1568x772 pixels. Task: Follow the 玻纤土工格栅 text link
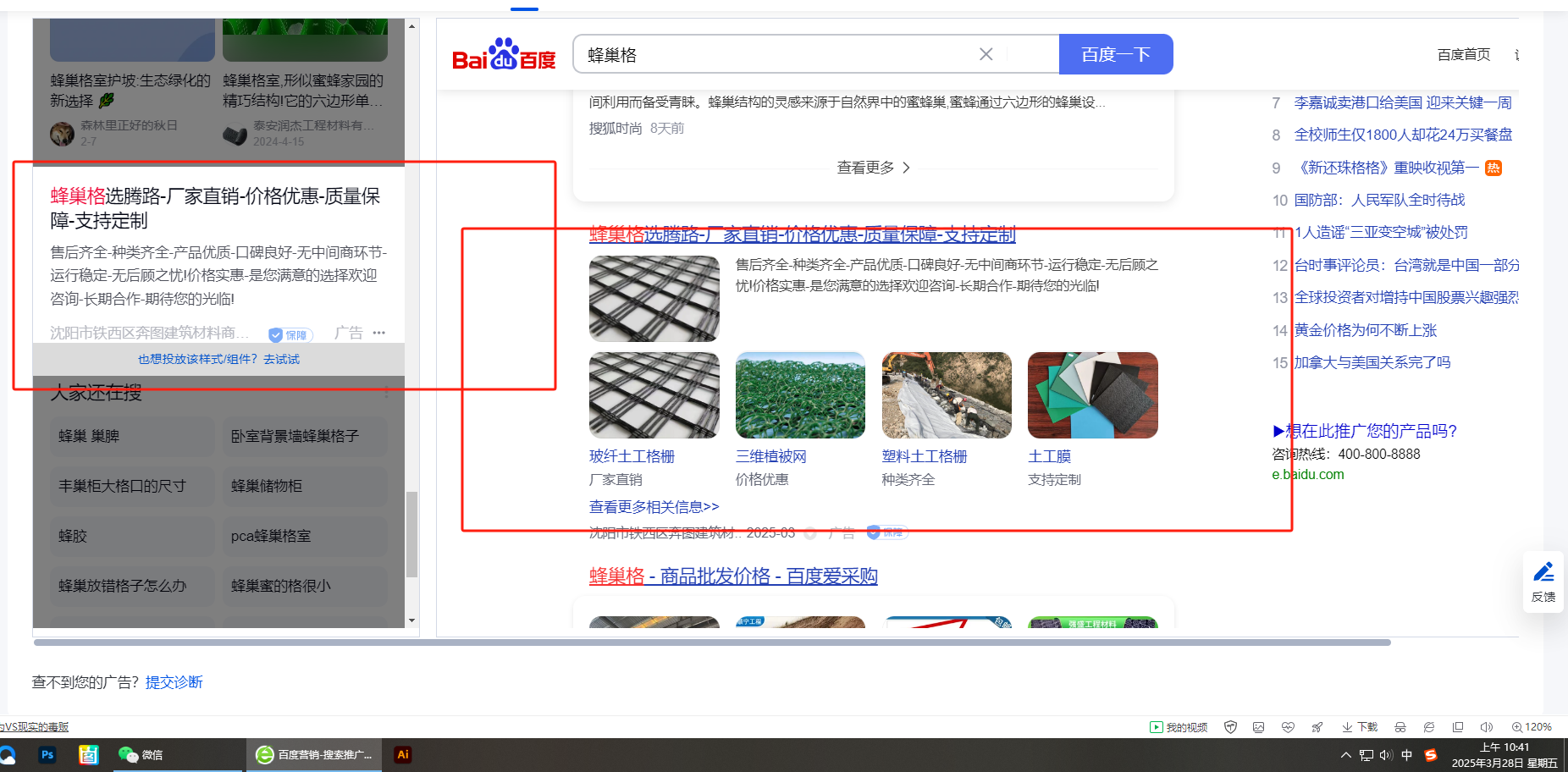632,456
